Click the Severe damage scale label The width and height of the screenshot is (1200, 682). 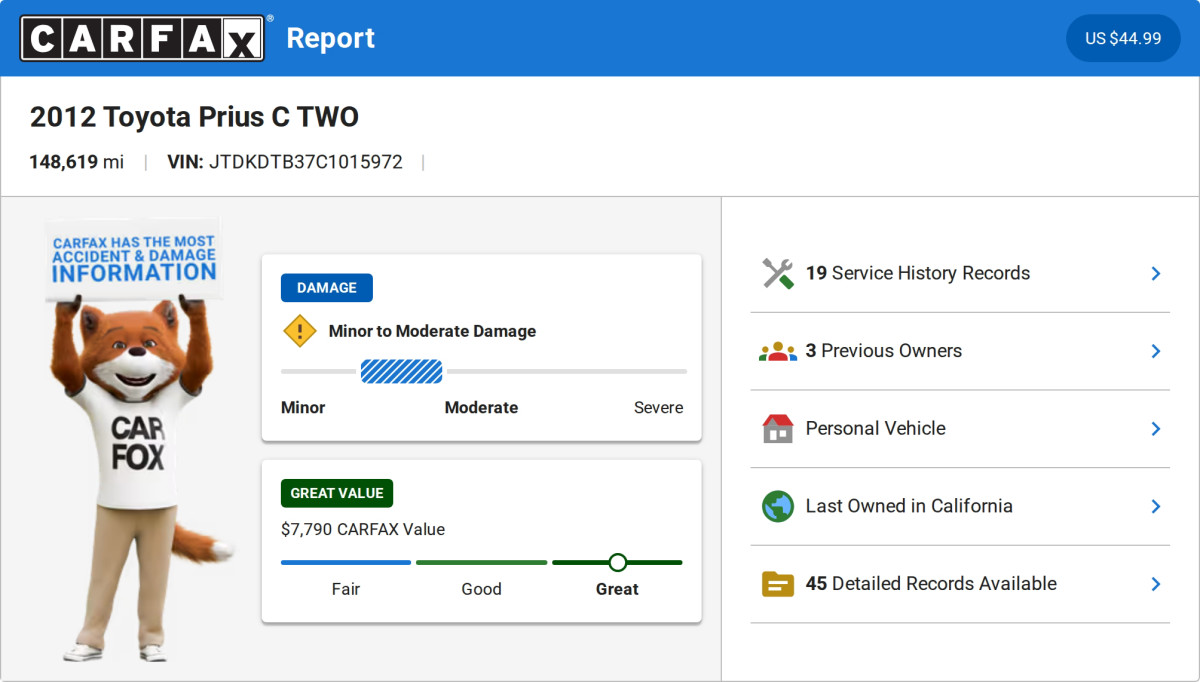pyautogui.click(x=659, y=408)
